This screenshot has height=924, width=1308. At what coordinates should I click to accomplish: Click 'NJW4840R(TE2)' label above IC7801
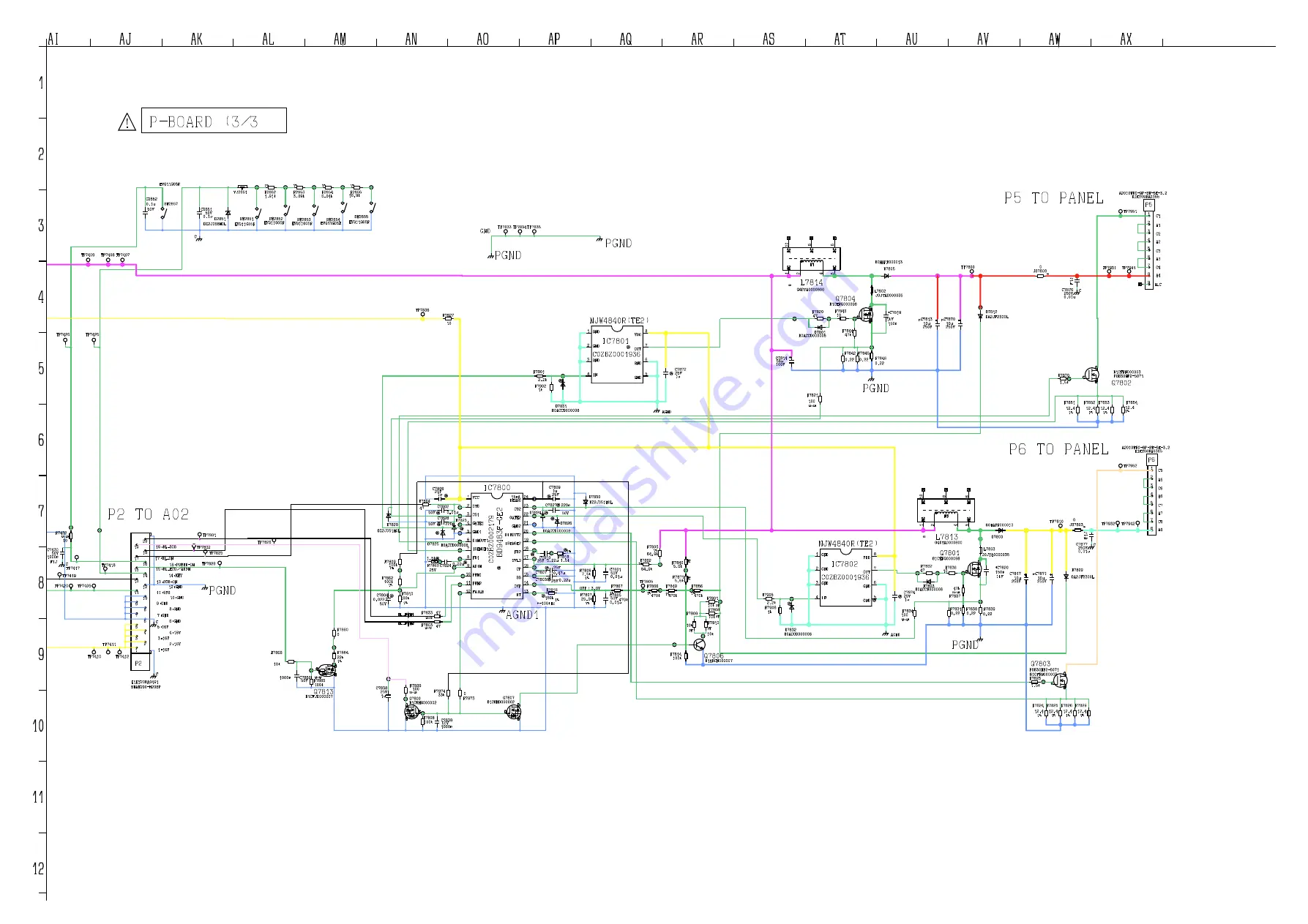pyautogui.click(x=619, y=321)
